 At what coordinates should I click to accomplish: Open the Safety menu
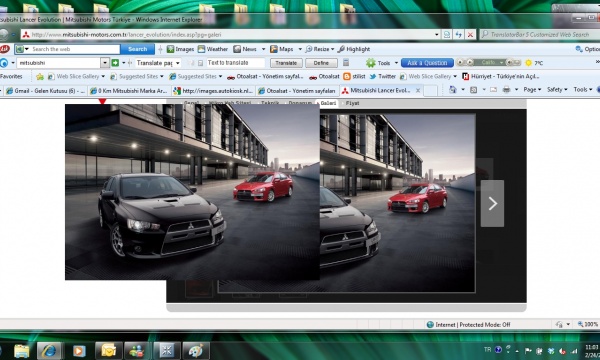point(557,90)
